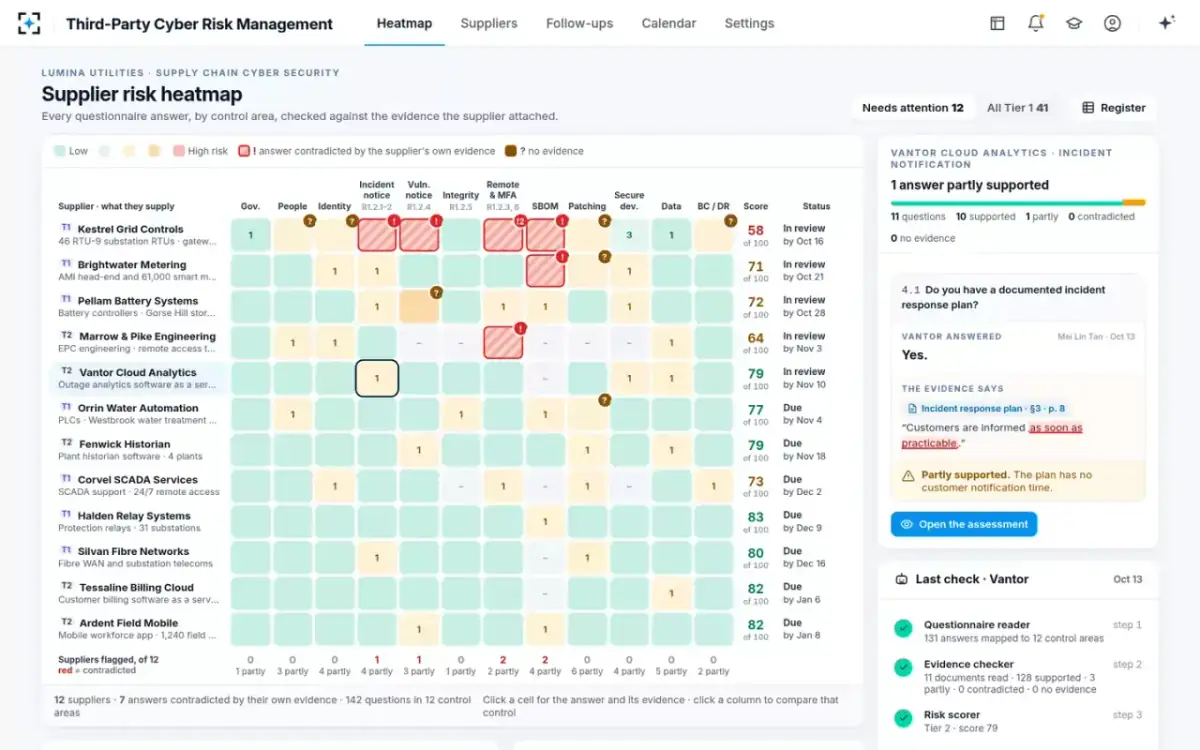1200x750 pixels.
Task: Click the High risk legend swatch
Action: (179, 151)
